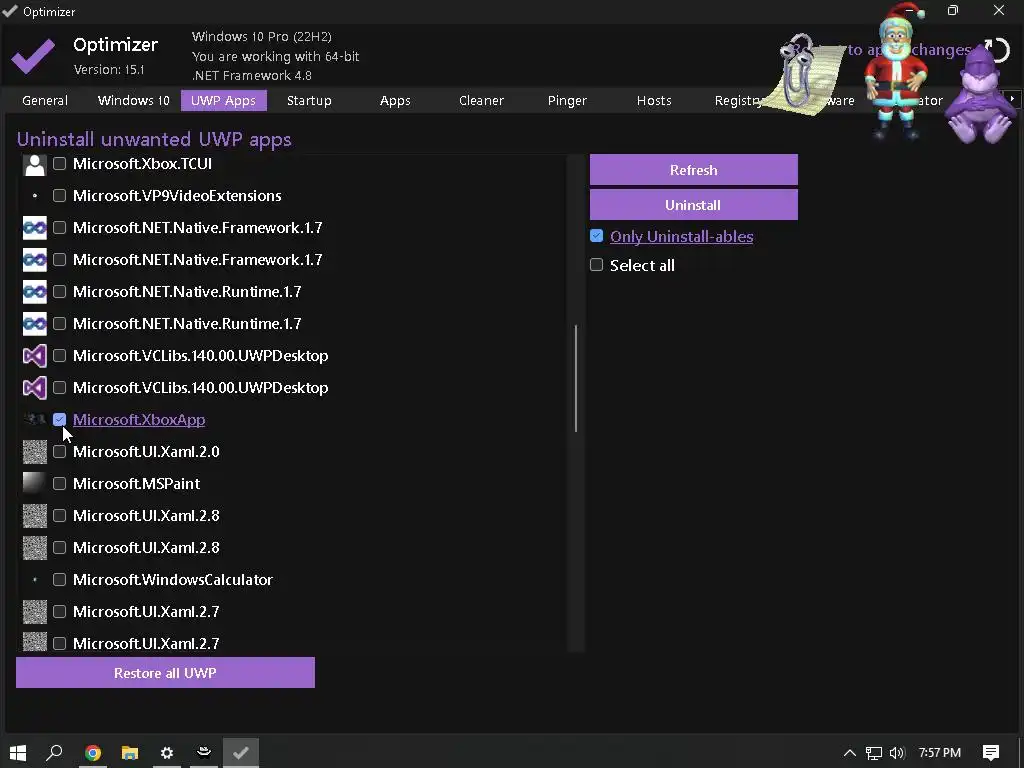Viewport: 1024px width, 768px height.
Task: Open the Apps tab
Action: tap(395, 101)
